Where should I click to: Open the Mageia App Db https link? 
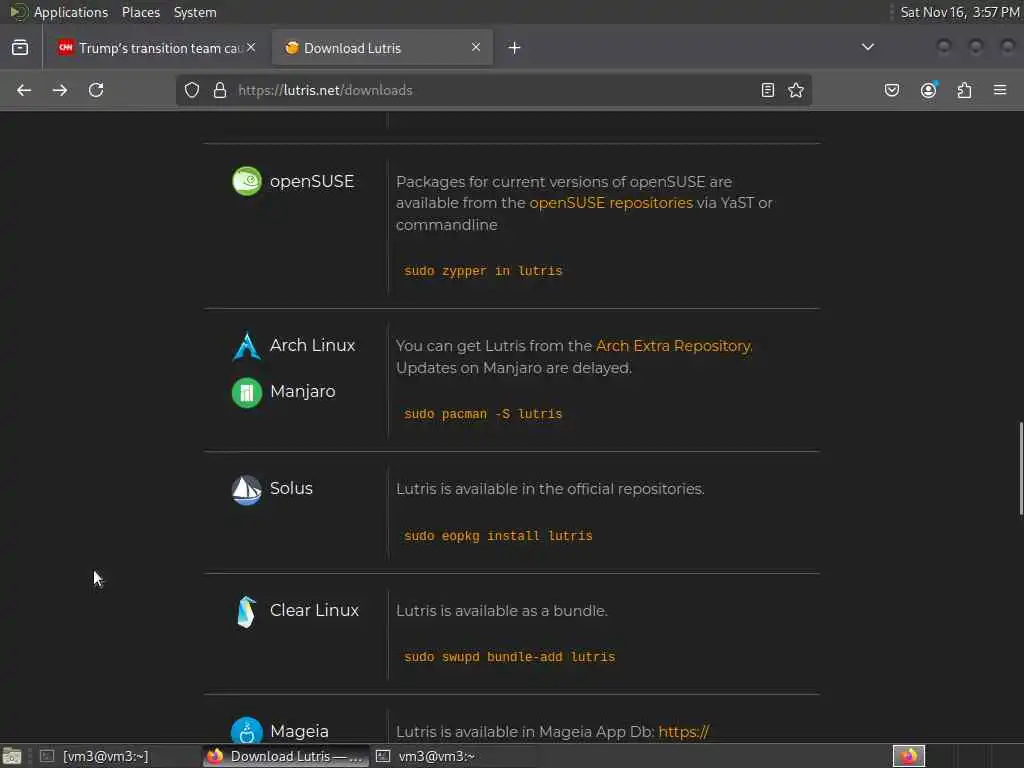pos(683,731)
